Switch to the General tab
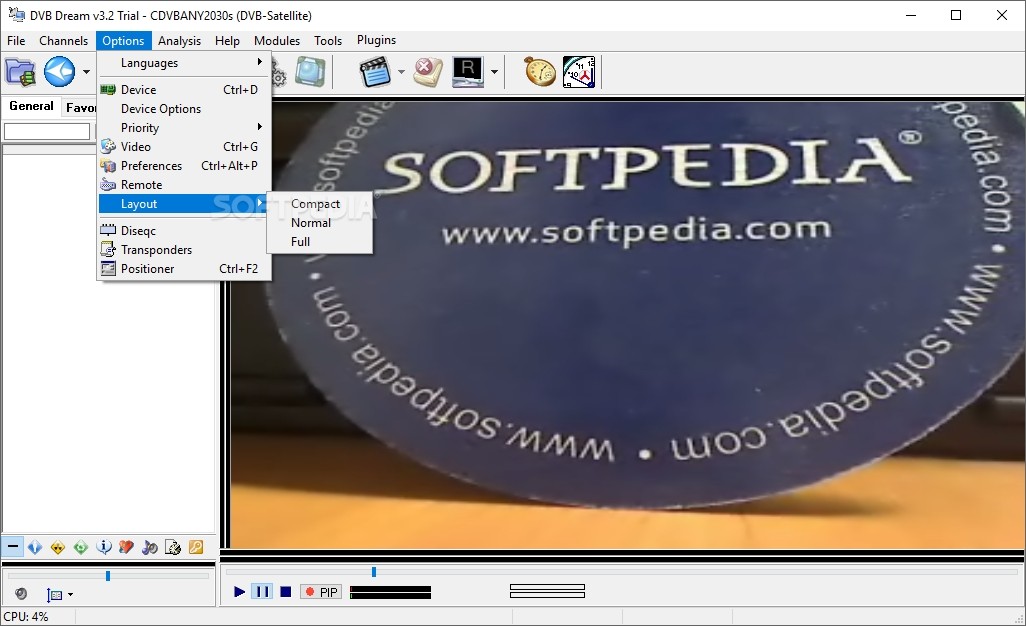 click(x=31, y=106)
